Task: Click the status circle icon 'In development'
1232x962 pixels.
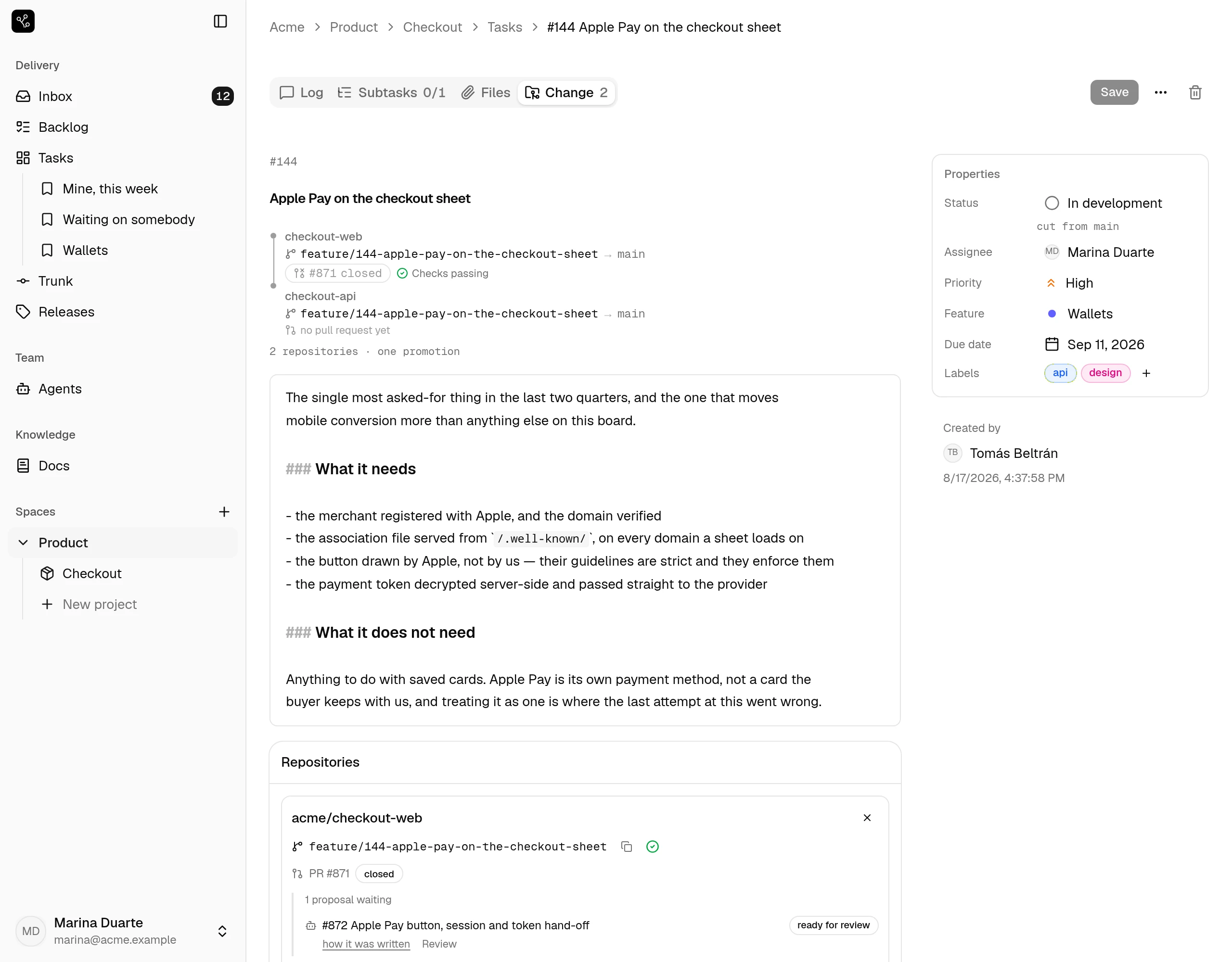Action: (1052, 203)
